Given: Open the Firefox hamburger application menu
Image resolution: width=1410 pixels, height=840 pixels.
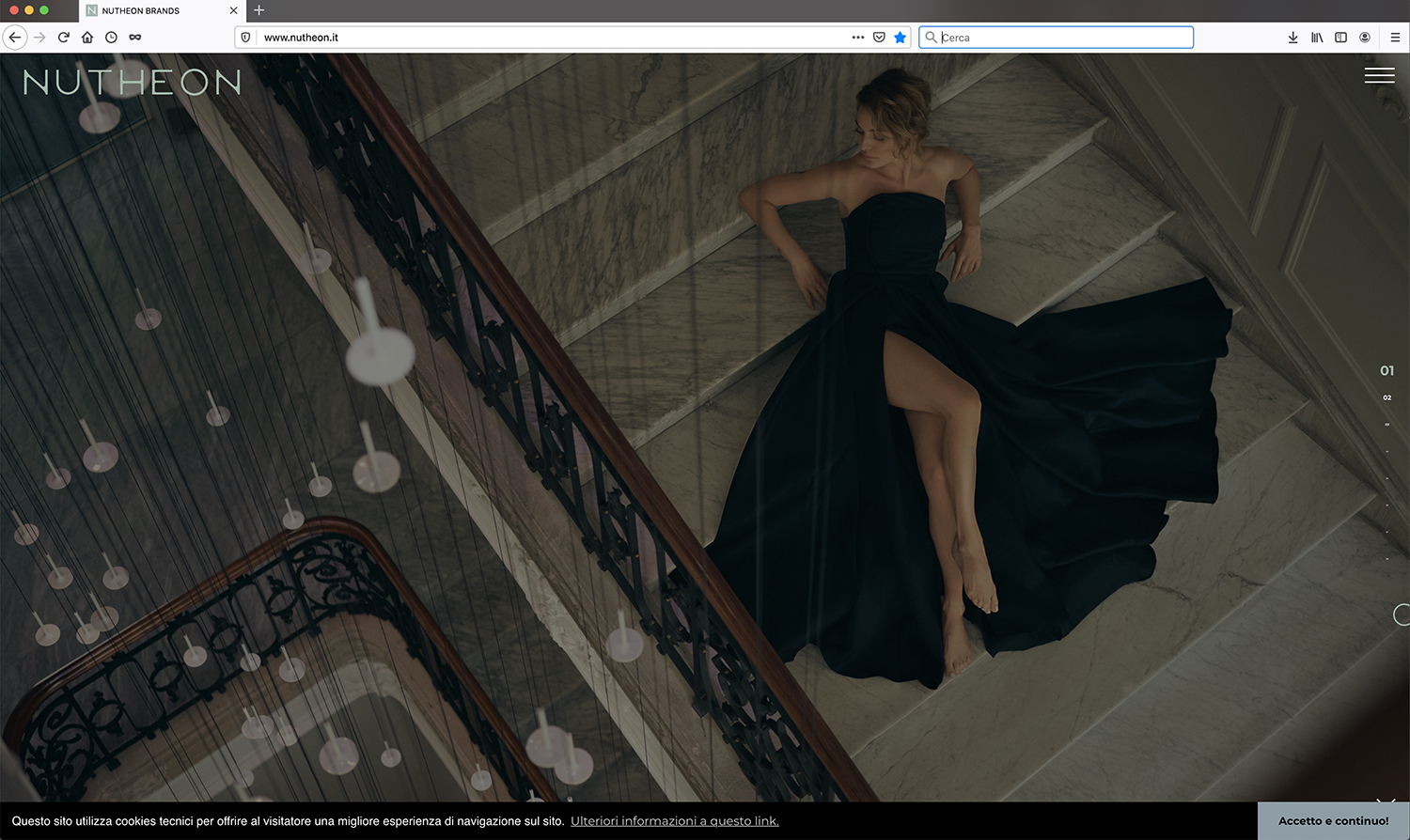Looking at the screenshot, I should click(x=1395, y=38).
